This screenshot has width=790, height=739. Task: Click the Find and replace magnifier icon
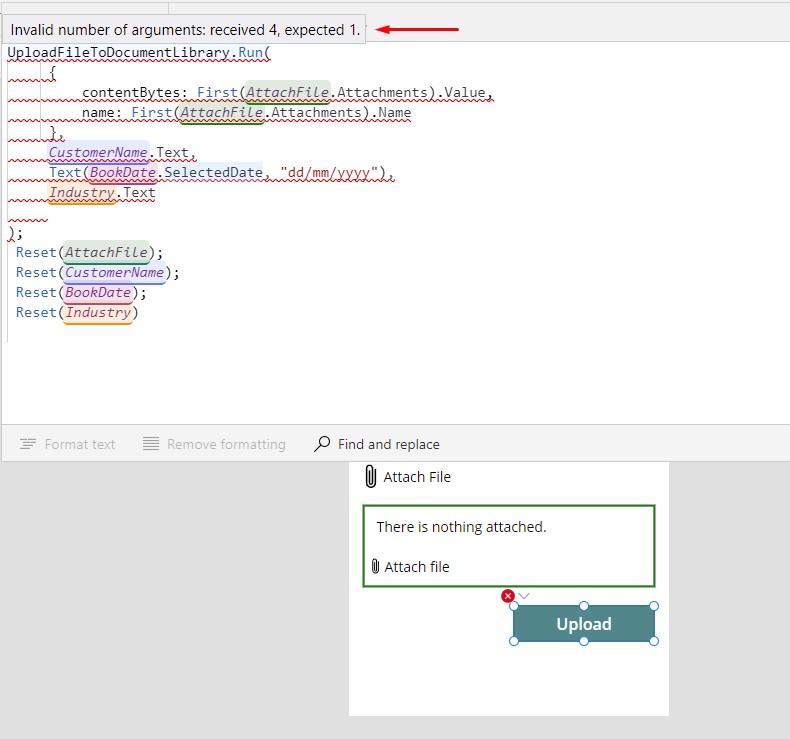[x=322, y=444]
